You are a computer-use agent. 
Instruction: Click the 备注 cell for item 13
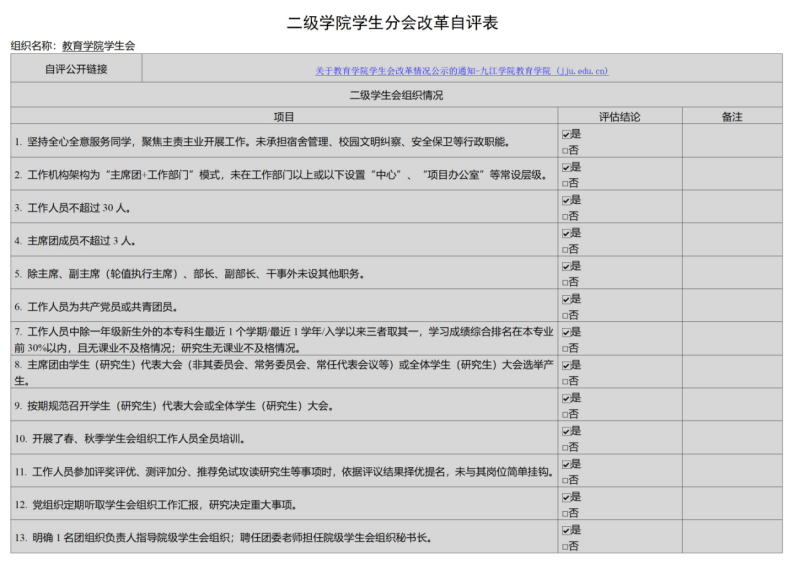(732, 537)
